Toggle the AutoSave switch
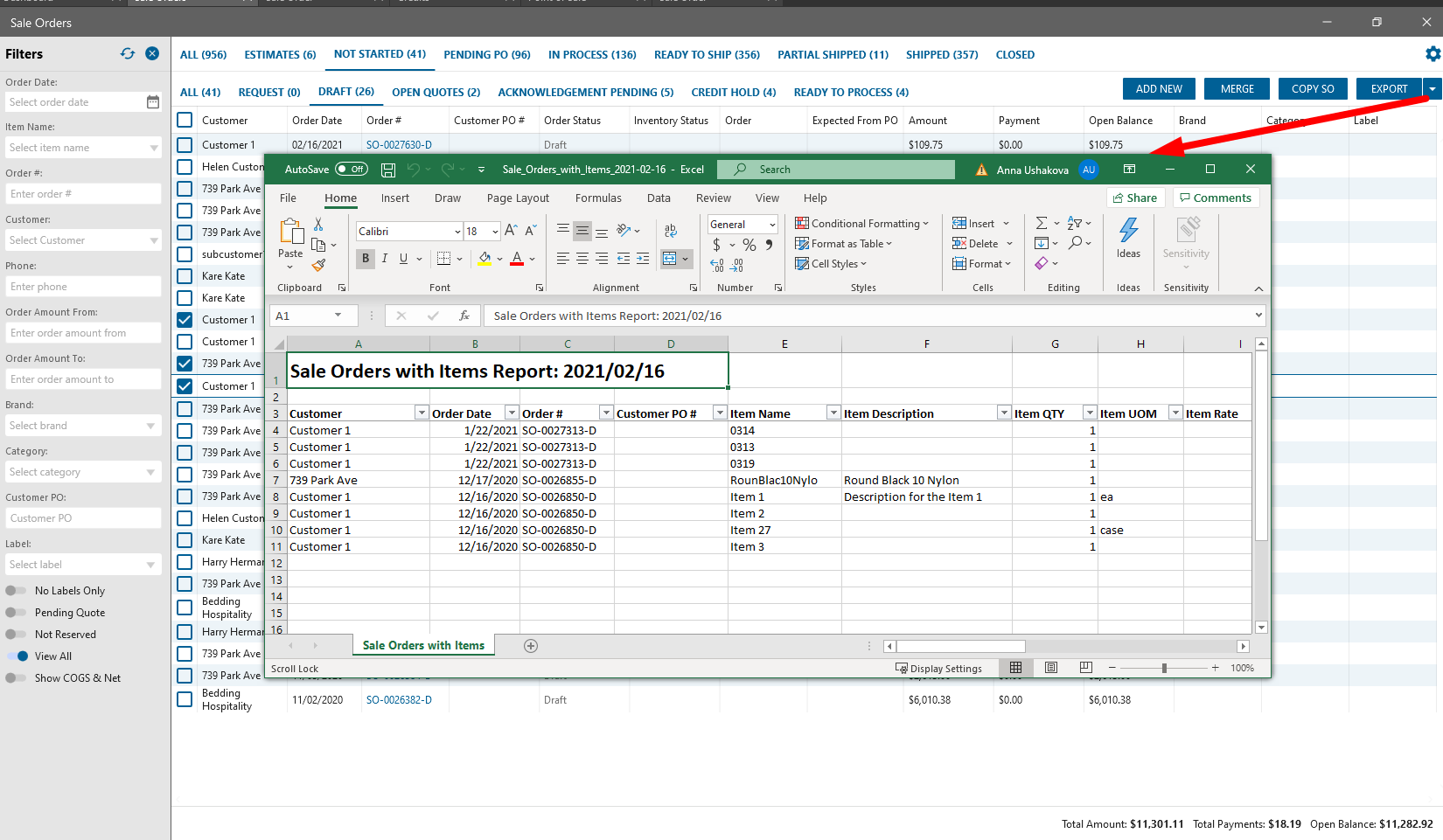Screen dimensions: 1443x840 pyautogui.click(x=352, y=170)
